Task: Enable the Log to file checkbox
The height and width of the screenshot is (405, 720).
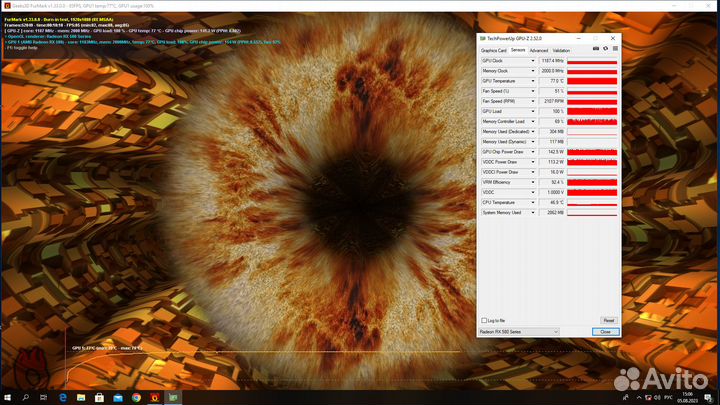Action: tap(484, 320)
